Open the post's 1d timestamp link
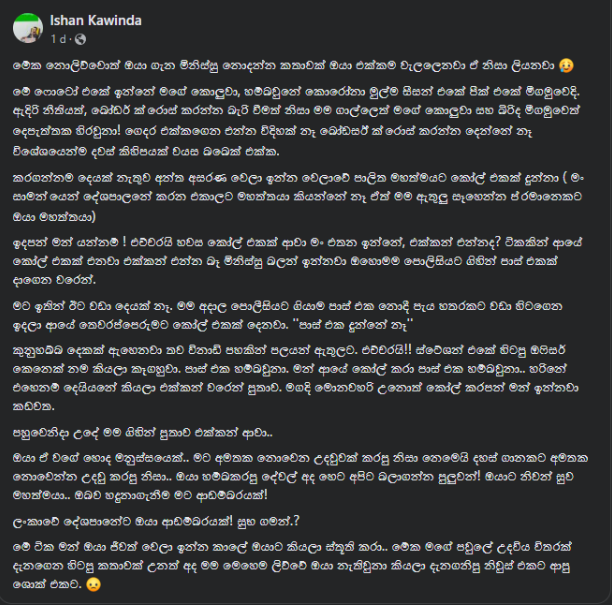The height and width of the screenshot is (605, 612). 59,39
